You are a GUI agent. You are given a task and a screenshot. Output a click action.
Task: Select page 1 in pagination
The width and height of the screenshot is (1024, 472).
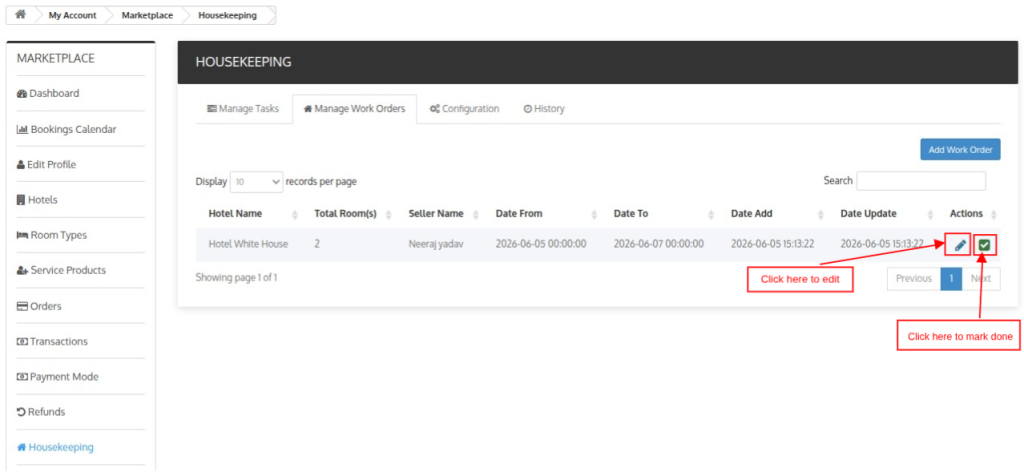tap(952, 279)
